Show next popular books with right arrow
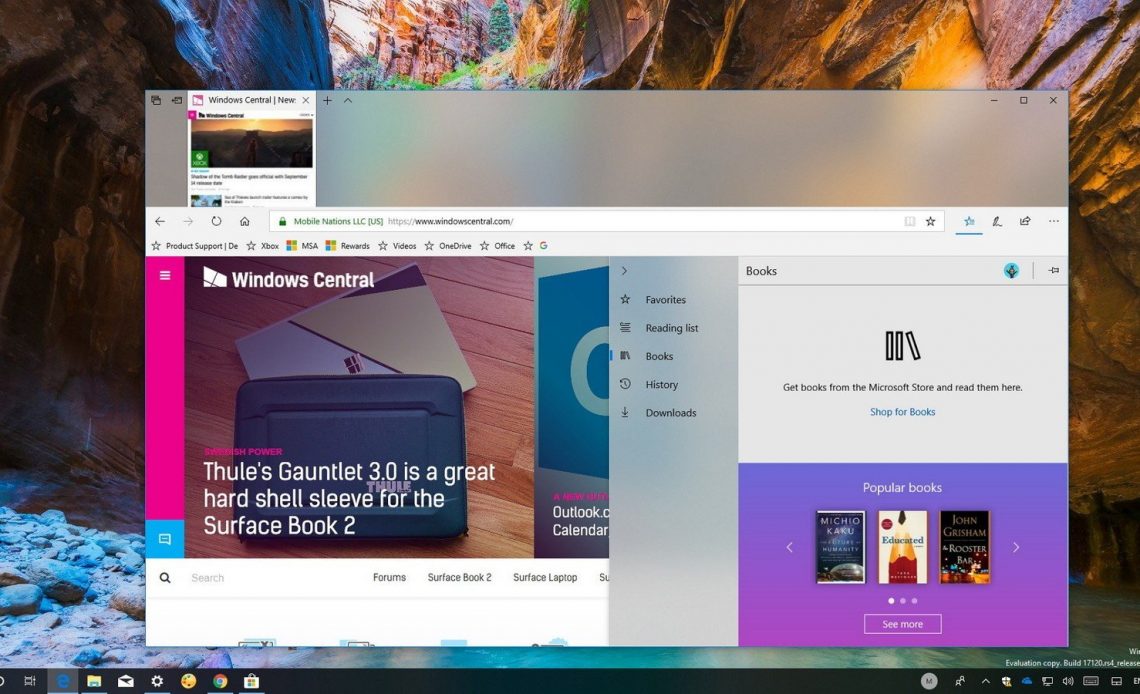Viewport: 1140px width, 694px height. pyautogui.click(x=1016, y=547)
